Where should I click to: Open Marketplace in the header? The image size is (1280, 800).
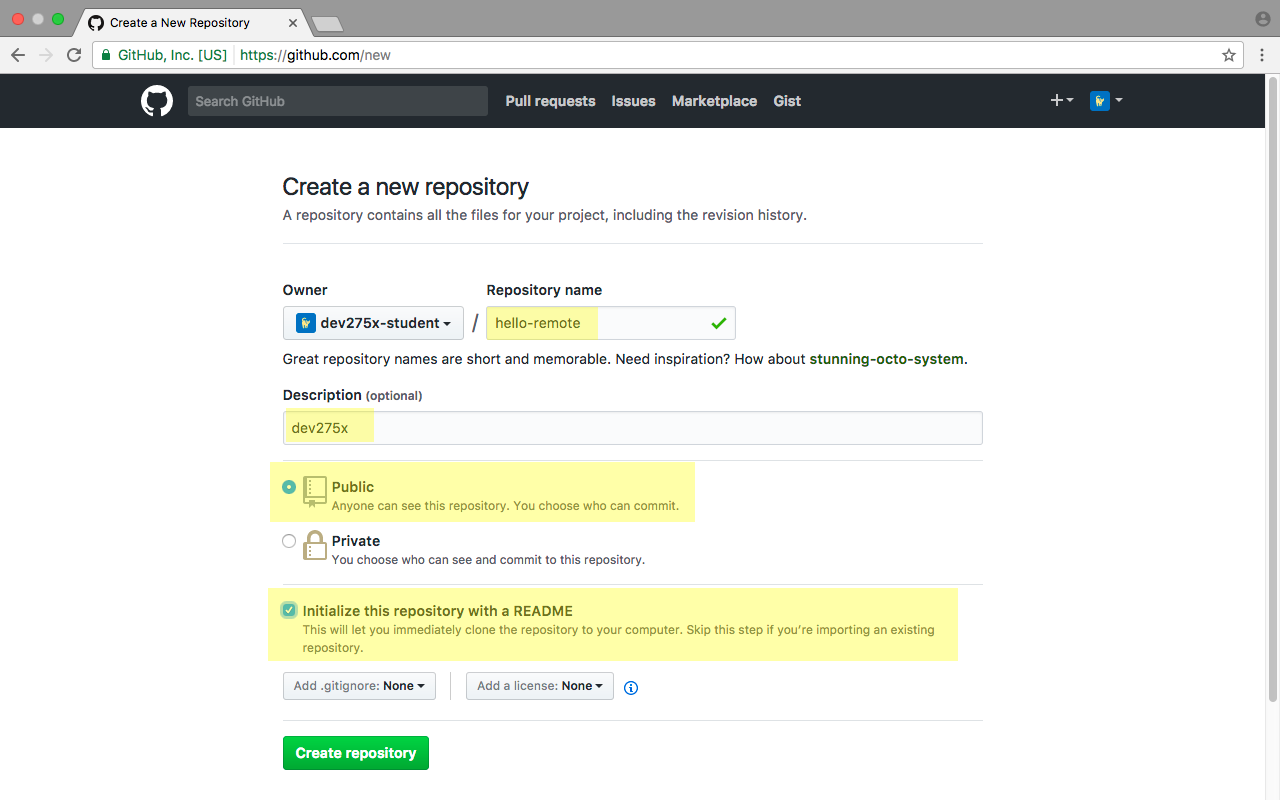click(x=714, y=101)
